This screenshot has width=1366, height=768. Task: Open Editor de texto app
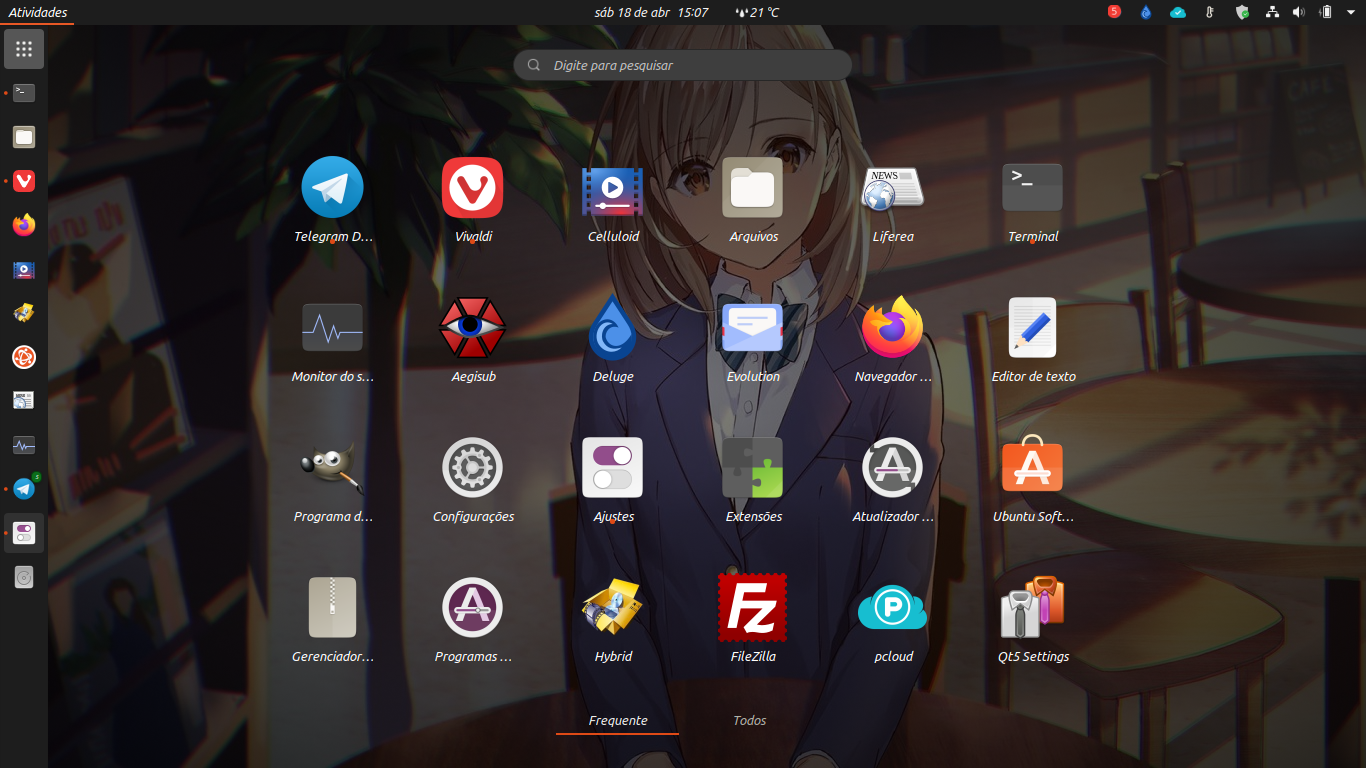(1033, 328)
